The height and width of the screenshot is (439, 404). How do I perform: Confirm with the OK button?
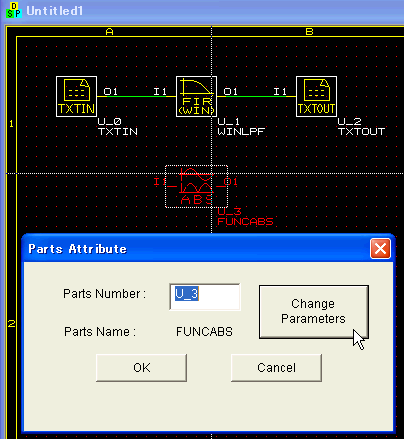click(141, 368)
